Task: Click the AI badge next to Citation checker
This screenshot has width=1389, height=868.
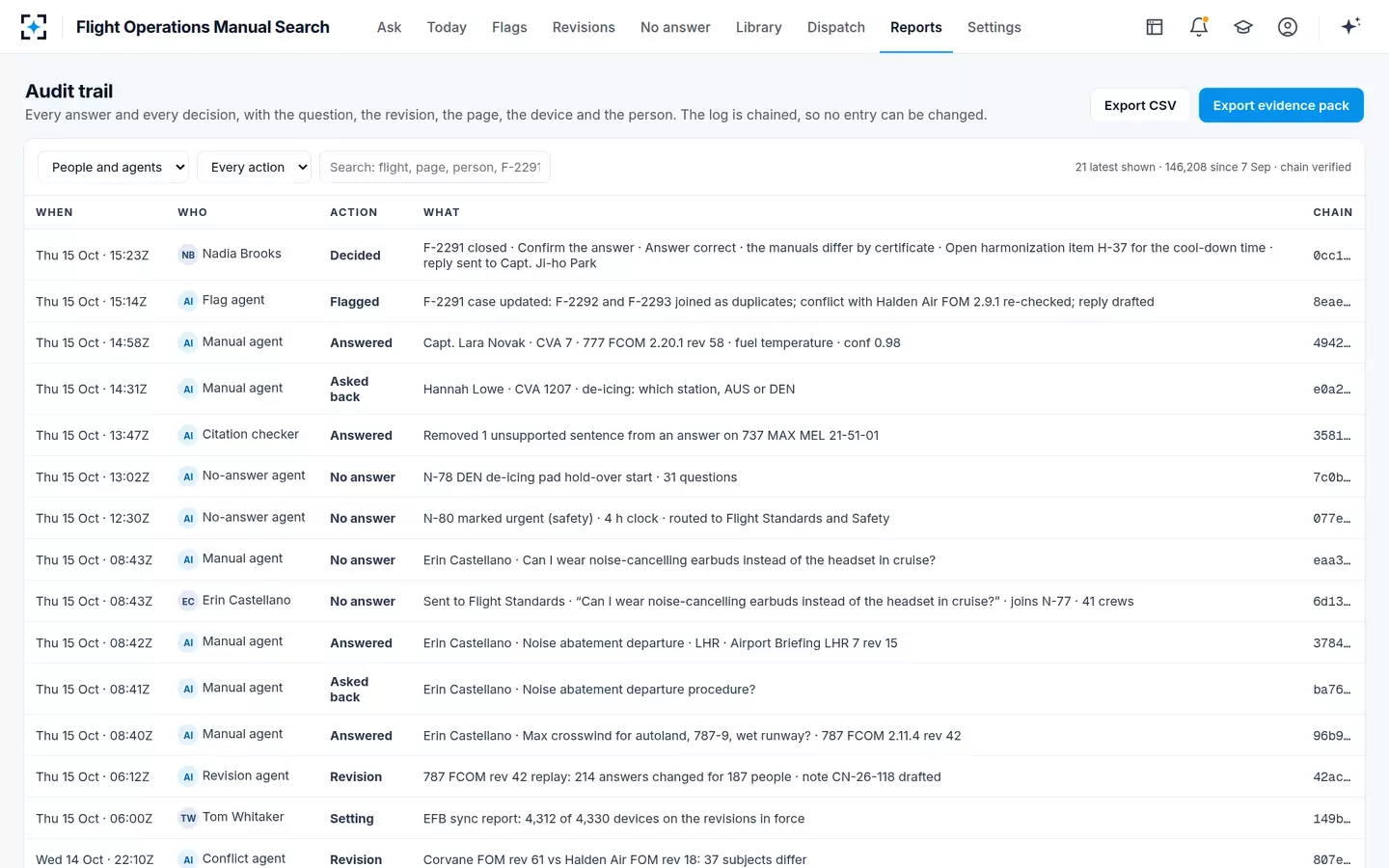Action: click(x=188, y=435)
